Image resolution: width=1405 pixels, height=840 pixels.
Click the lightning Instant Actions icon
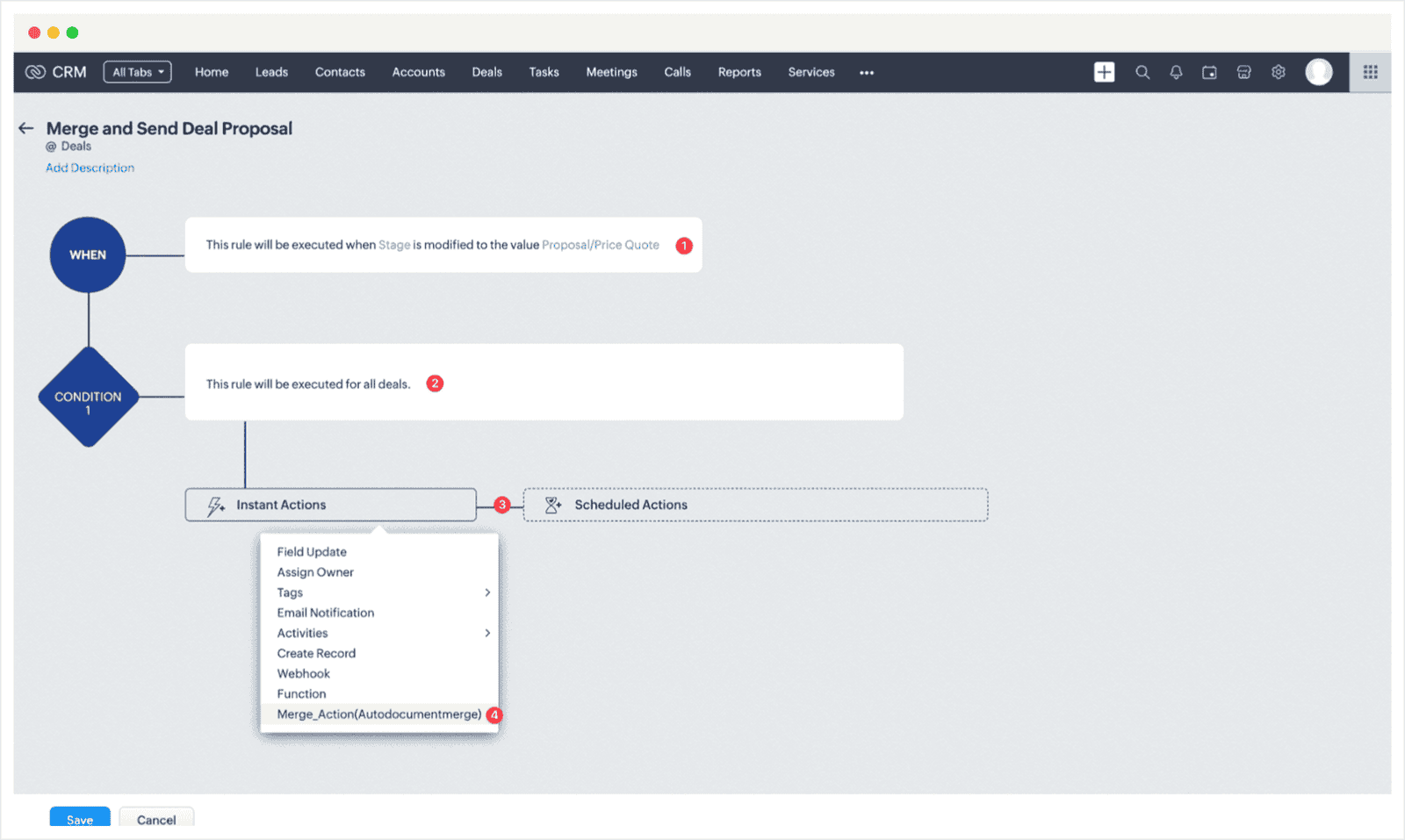pos(215,506)
